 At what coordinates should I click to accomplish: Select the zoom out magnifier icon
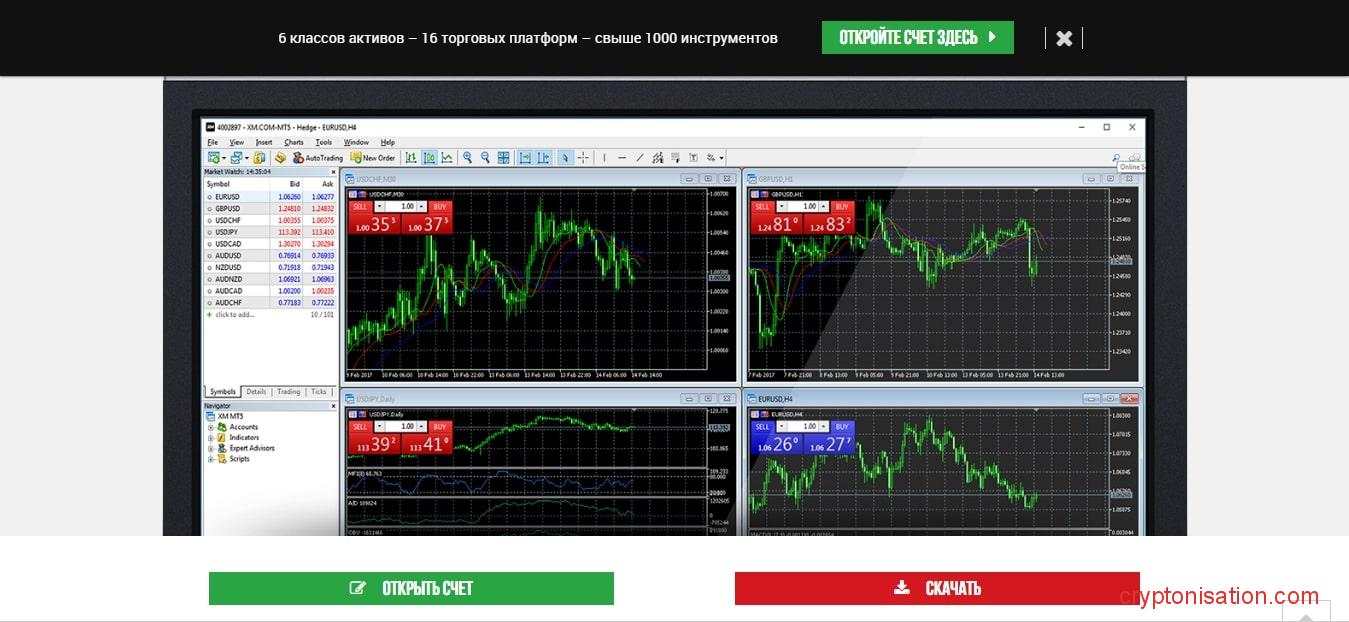point(485,158)
